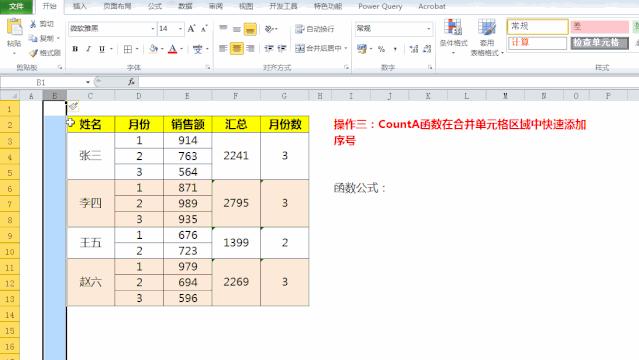
Task: Switch to the Insert tab
Action: click(79, 6)
